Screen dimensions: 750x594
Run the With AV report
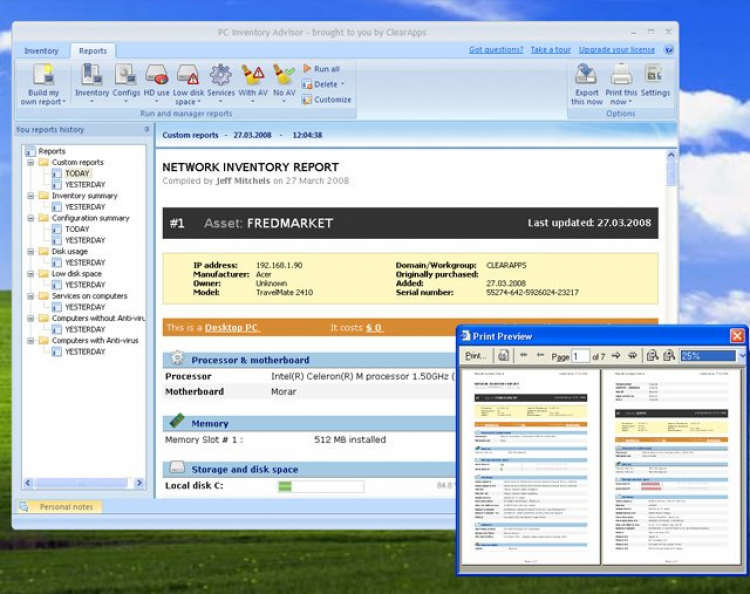click(x=253, y=82)
